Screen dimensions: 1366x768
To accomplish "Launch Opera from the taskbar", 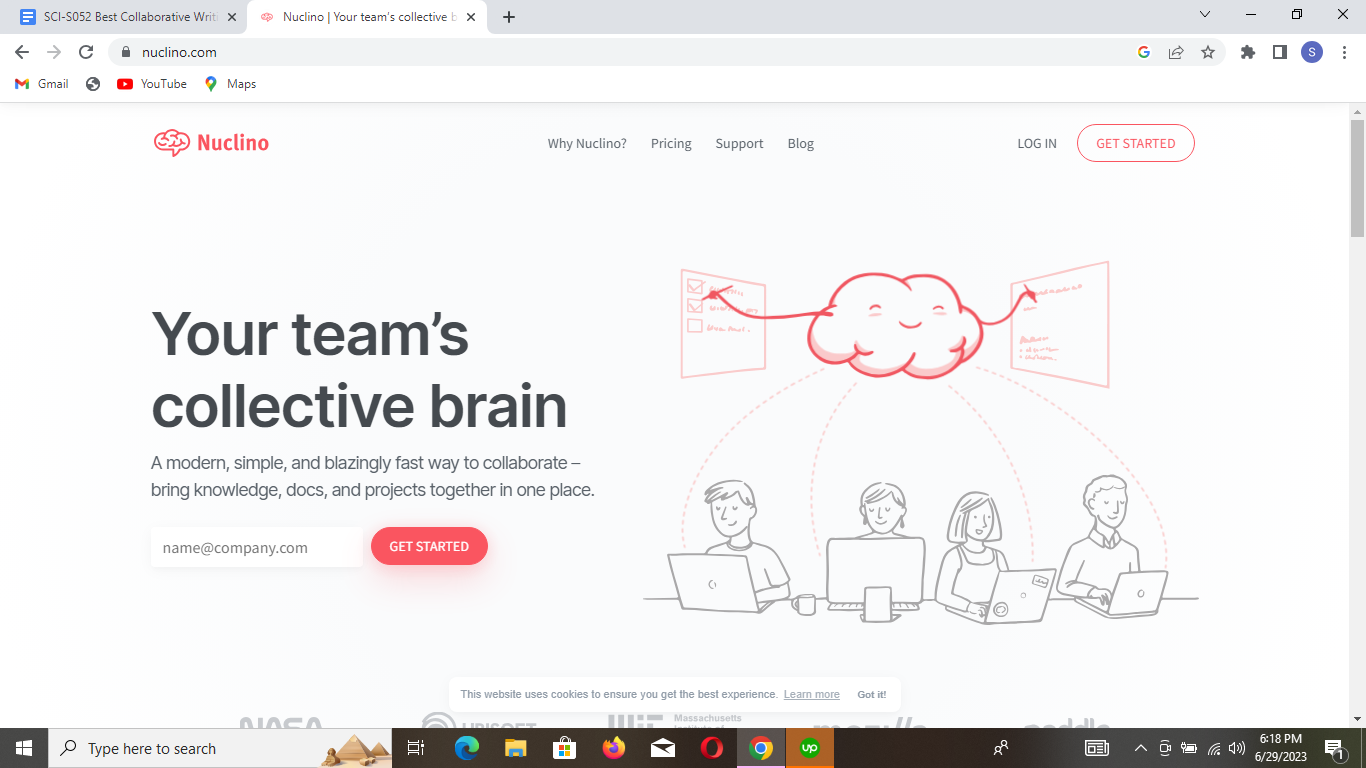I will pos(711,748).
